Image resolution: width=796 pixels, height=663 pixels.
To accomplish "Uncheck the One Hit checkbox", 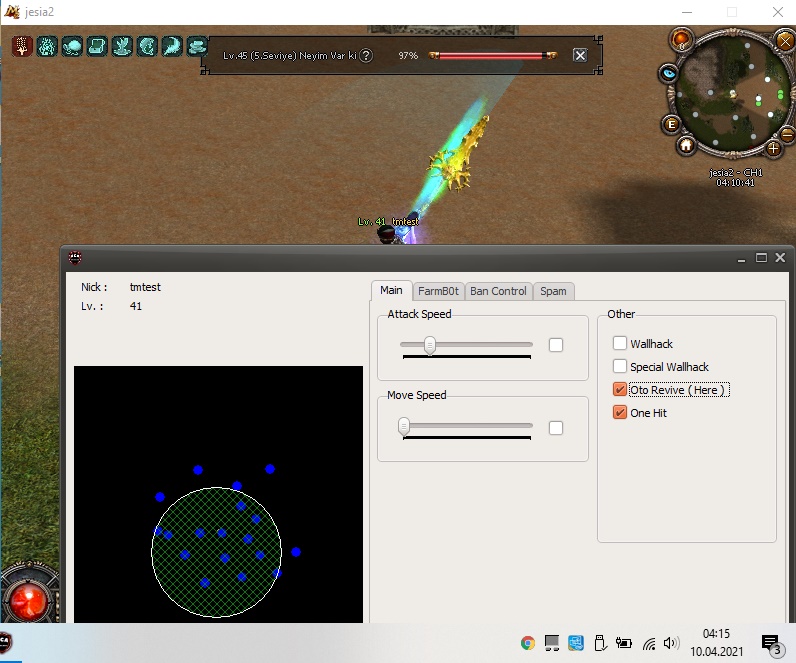I will coord(620,412).
